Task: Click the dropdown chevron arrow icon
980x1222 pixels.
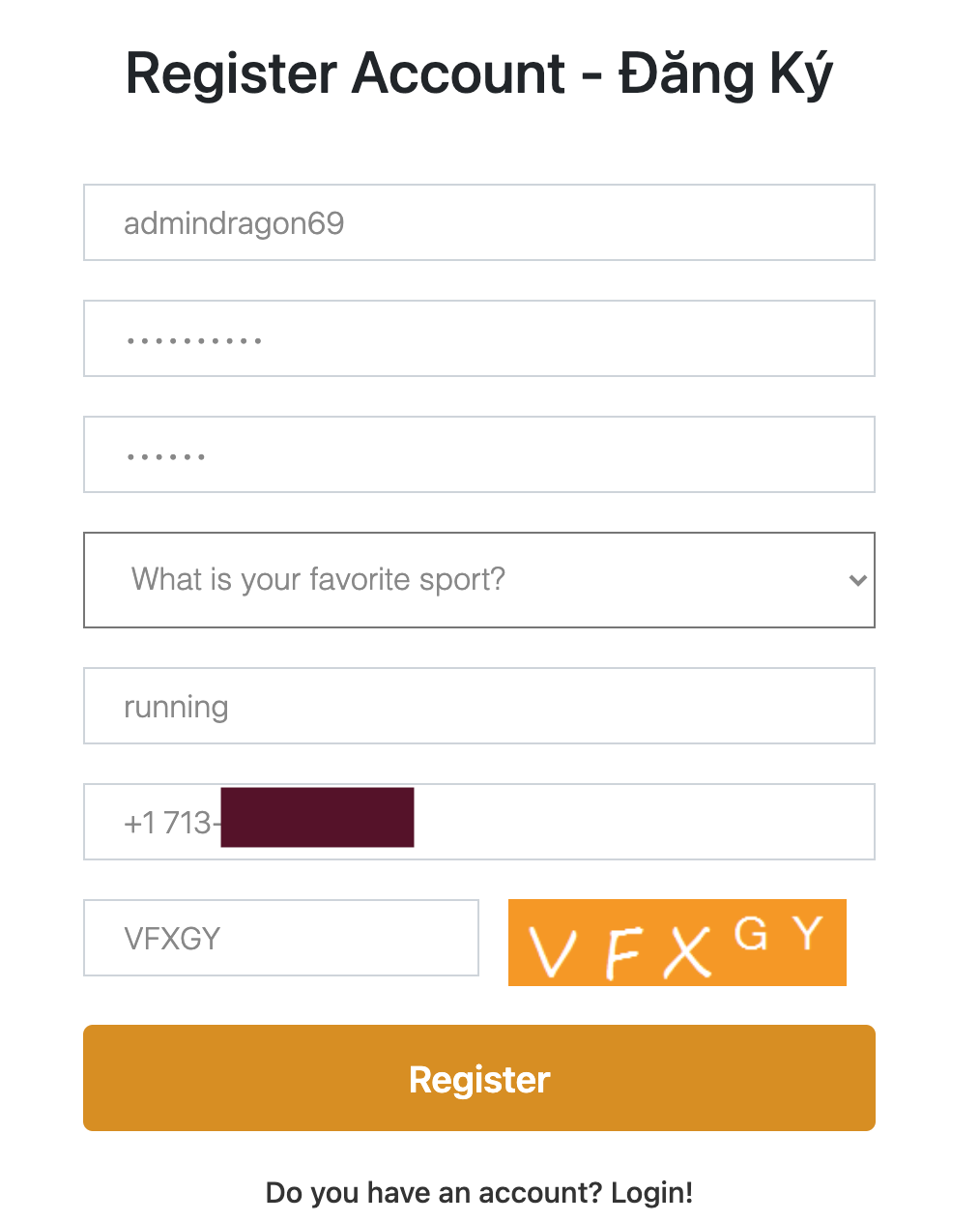Action: click(857, 580)
